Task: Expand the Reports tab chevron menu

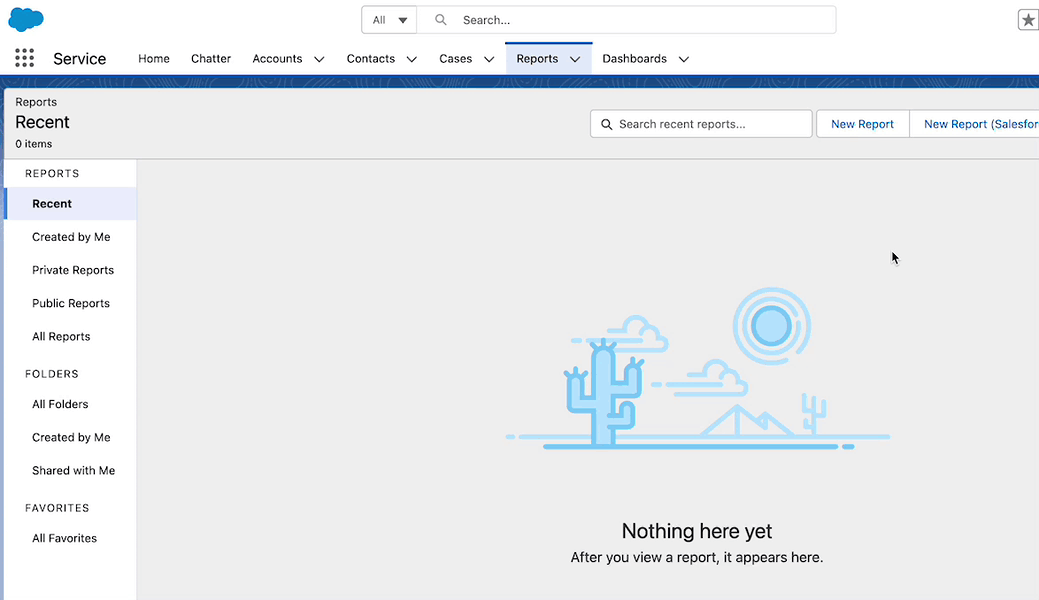Action: pos(575,59)
